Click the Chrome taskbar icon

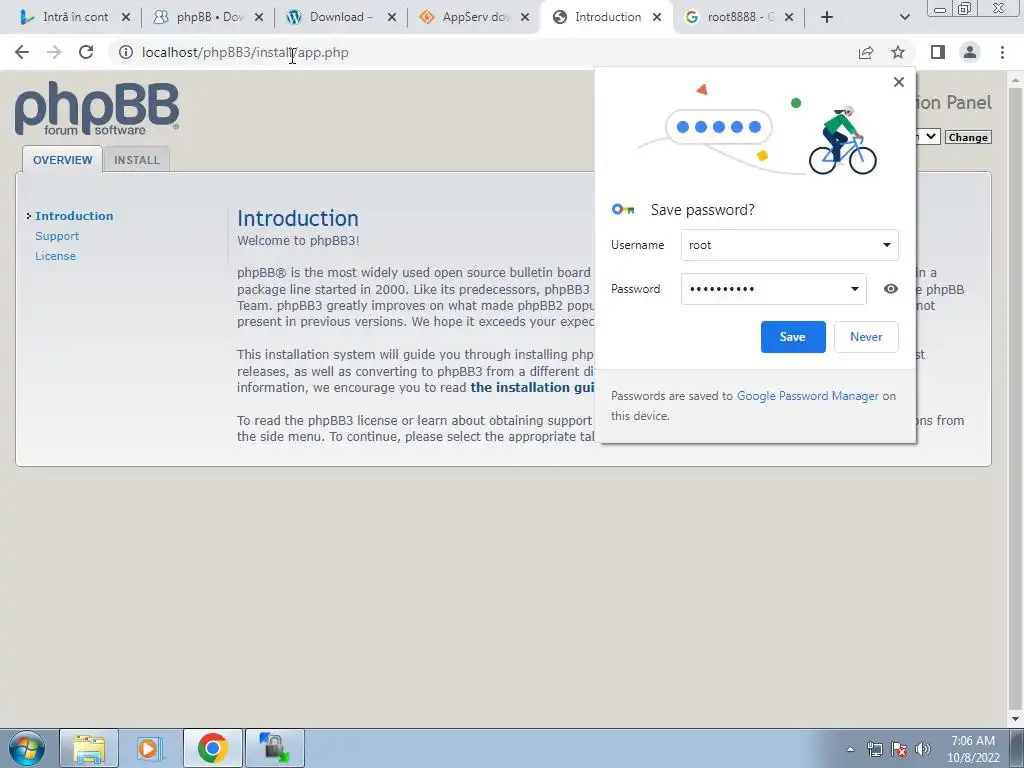pos(212,748)
